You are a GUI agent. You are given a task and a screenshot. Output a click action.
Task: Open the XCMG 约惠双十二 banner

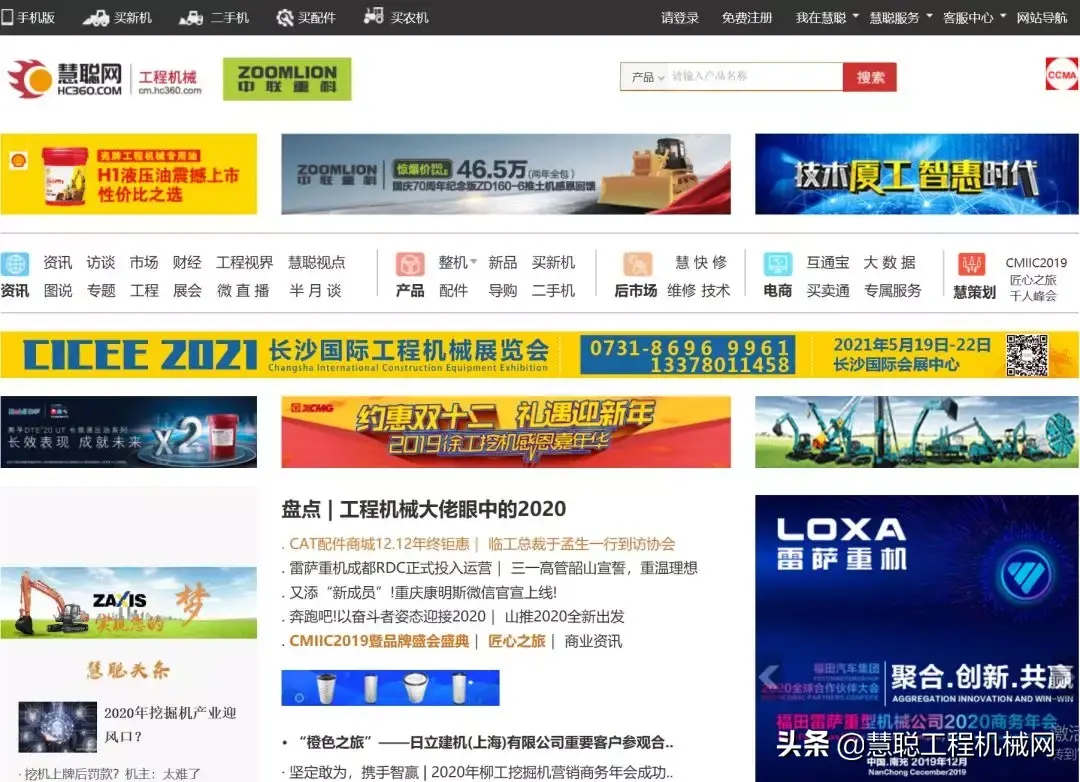(x=506, y=432)
